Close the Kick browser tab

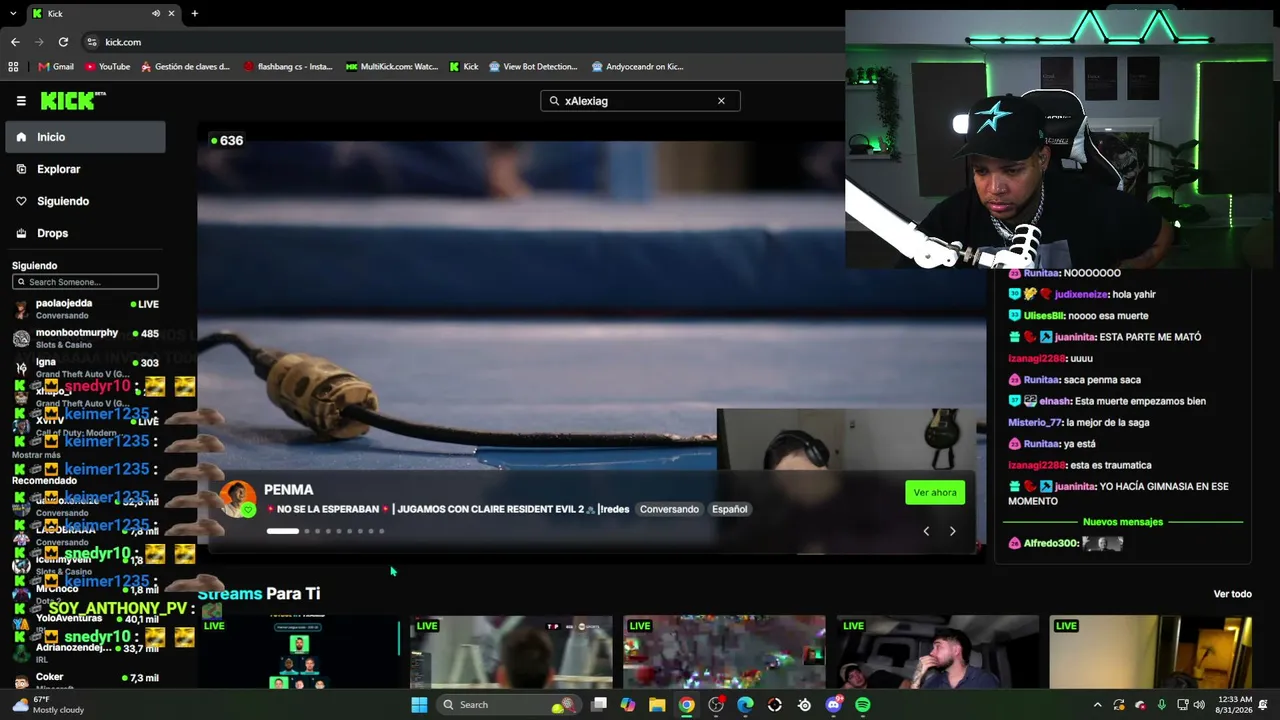[171, 13]
